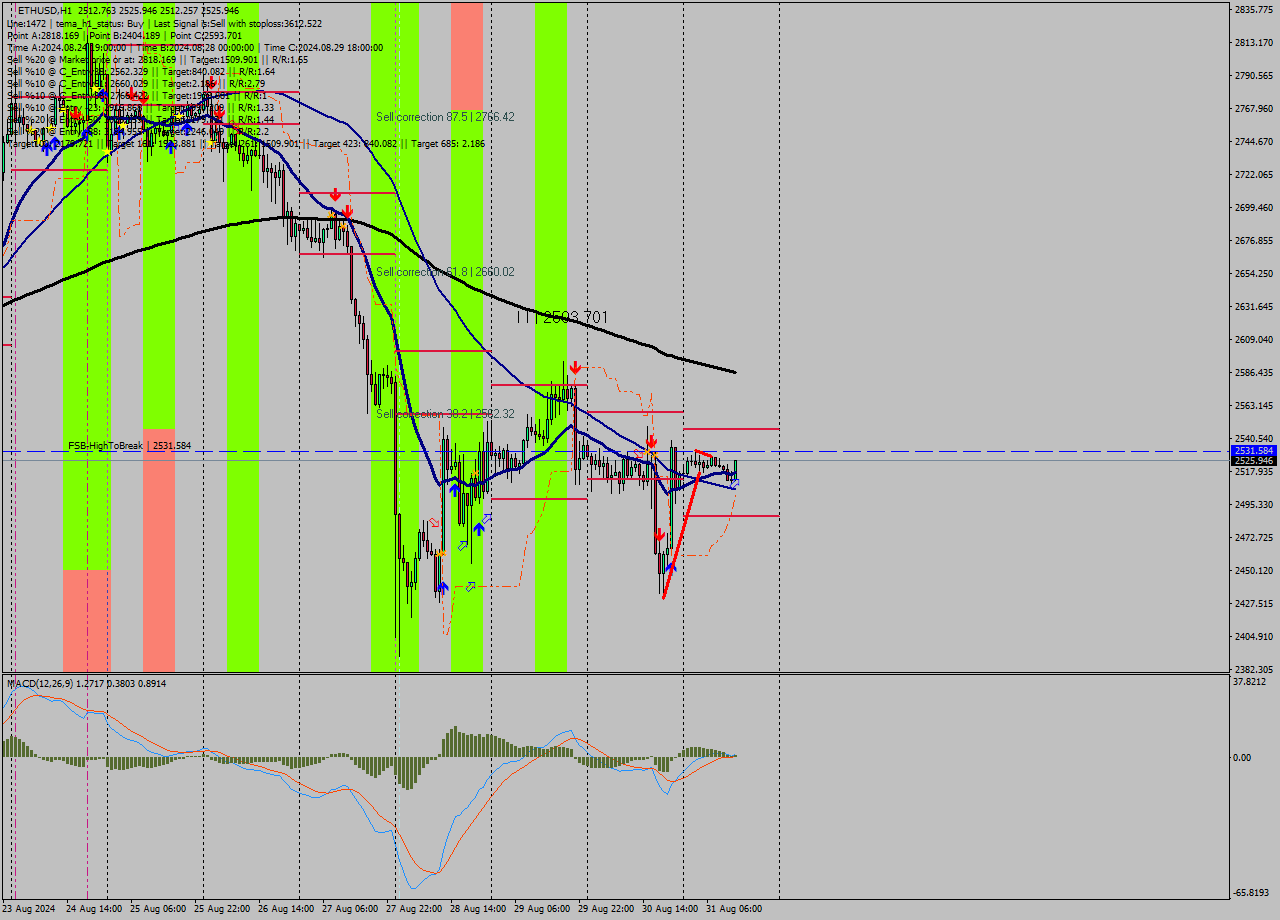Screen dimensions: 1280x920
Task: Click the 2654.250 price axis label
Action: click(x=1254, y=273)
